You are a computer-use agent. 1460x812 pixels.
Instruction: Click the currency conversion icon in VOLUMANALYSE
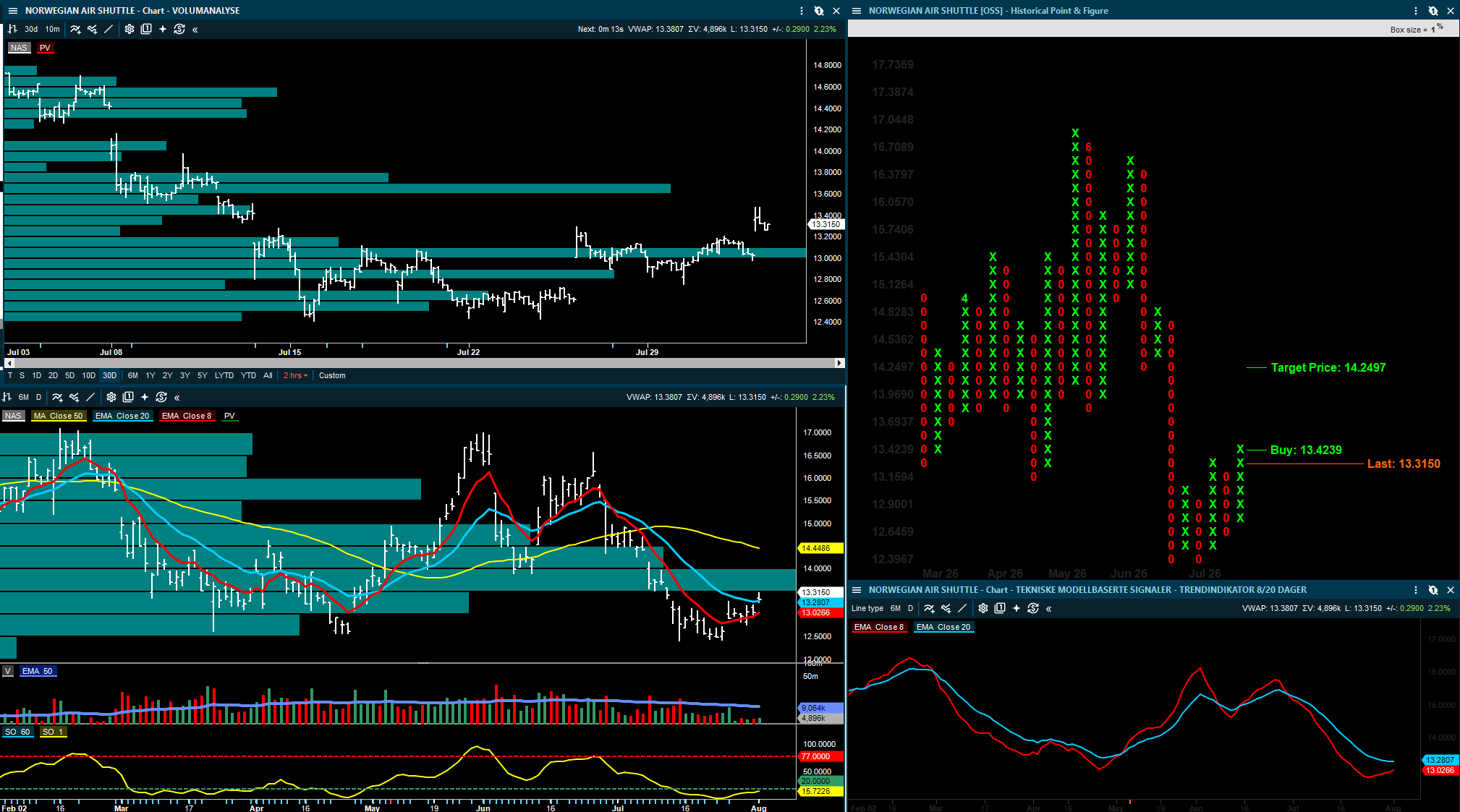coord(179,29)
